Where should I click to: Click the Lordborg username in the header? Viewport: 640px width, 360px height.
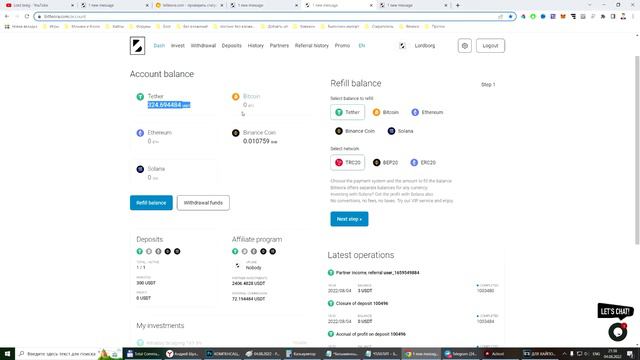pos(424,46)
